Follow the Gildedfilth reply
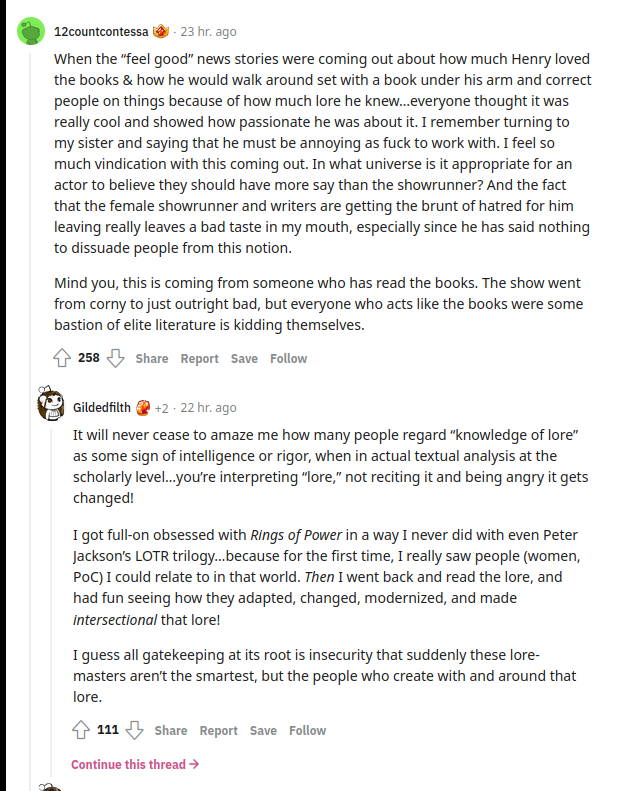The height and width of the screenshot is (791, 634). pyautogui.click(x=307, y=730)
